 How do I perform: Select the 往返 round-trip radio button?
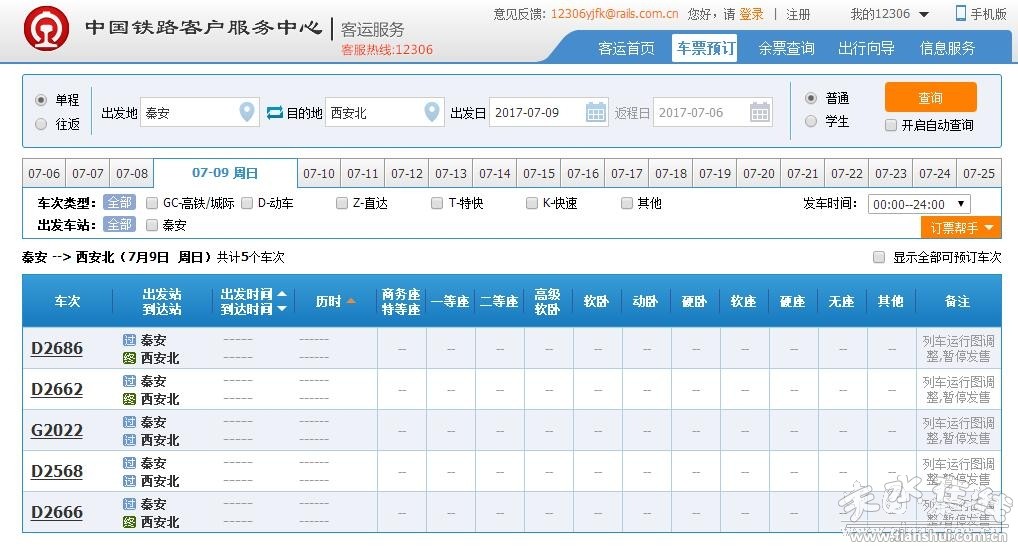[41, 124]
